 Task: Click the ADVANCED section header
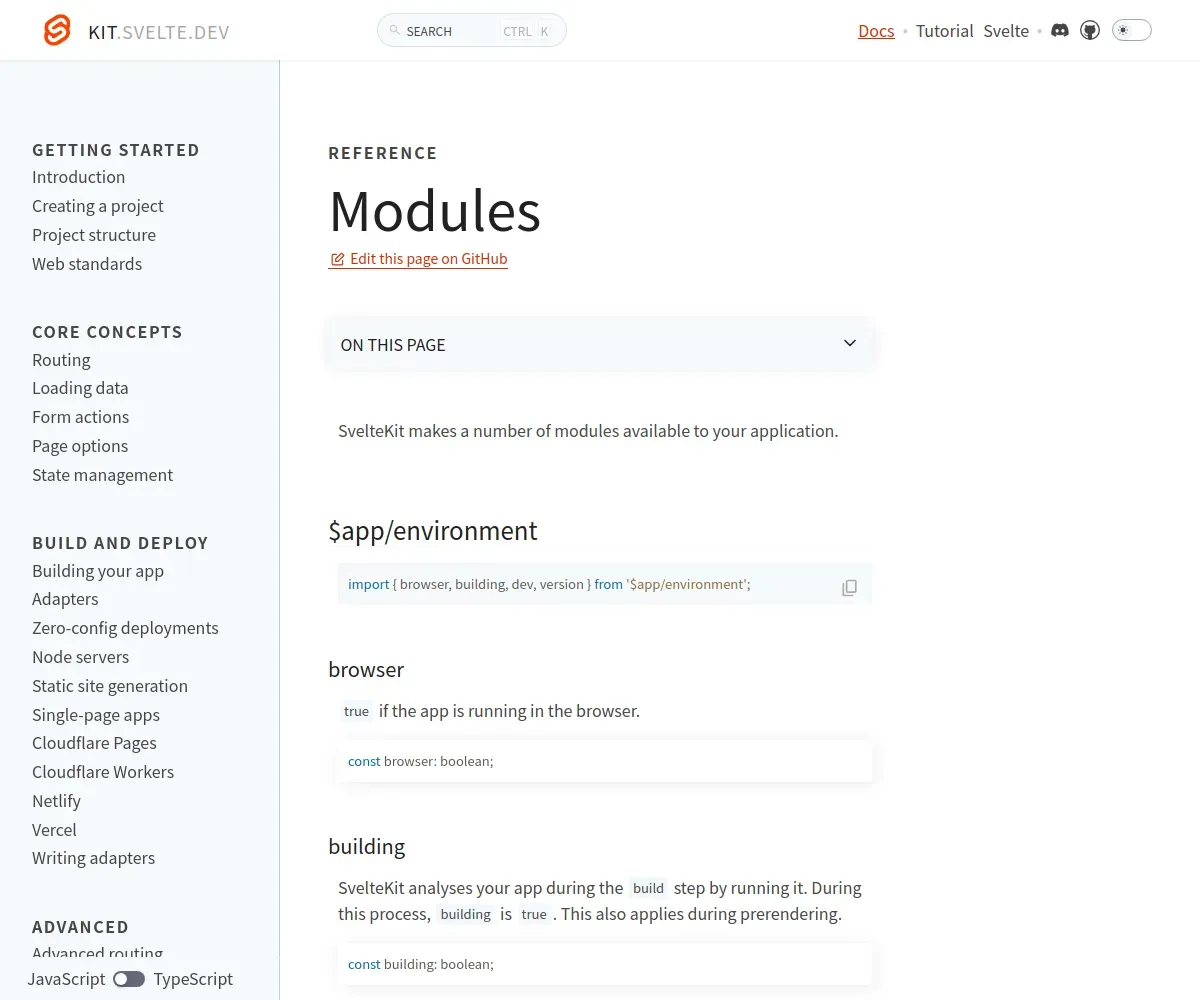coord(80,927)
